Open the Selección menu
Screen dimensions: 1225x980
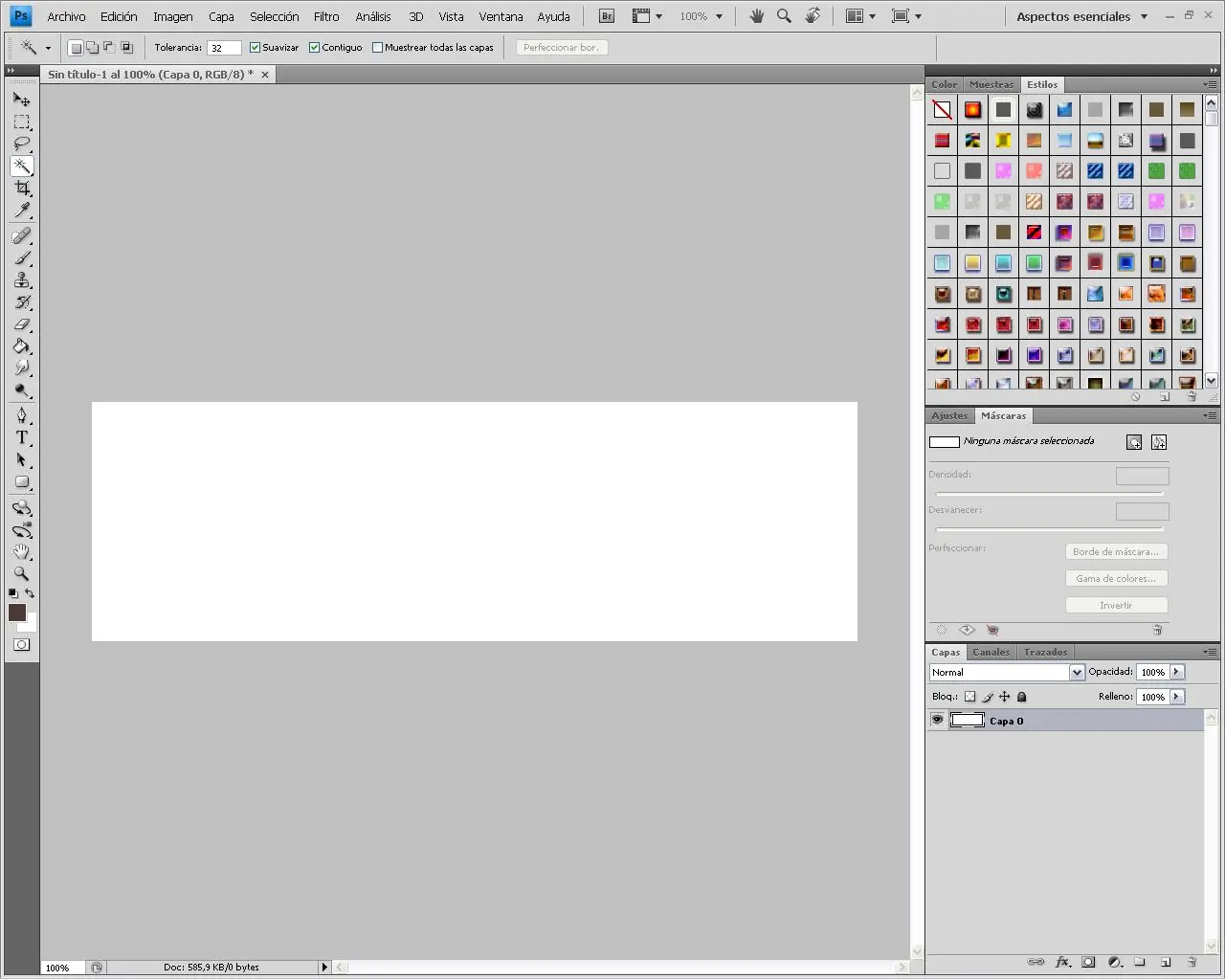click(275, 16)
